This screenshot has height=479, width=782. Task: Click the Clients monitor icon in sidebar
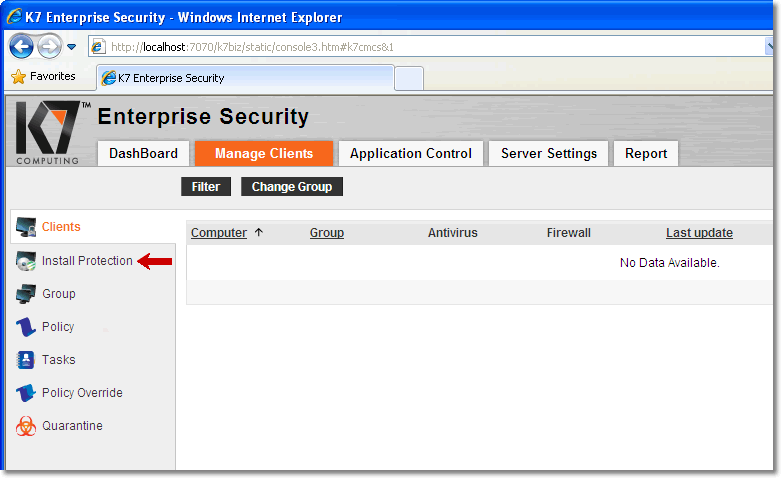25,227
